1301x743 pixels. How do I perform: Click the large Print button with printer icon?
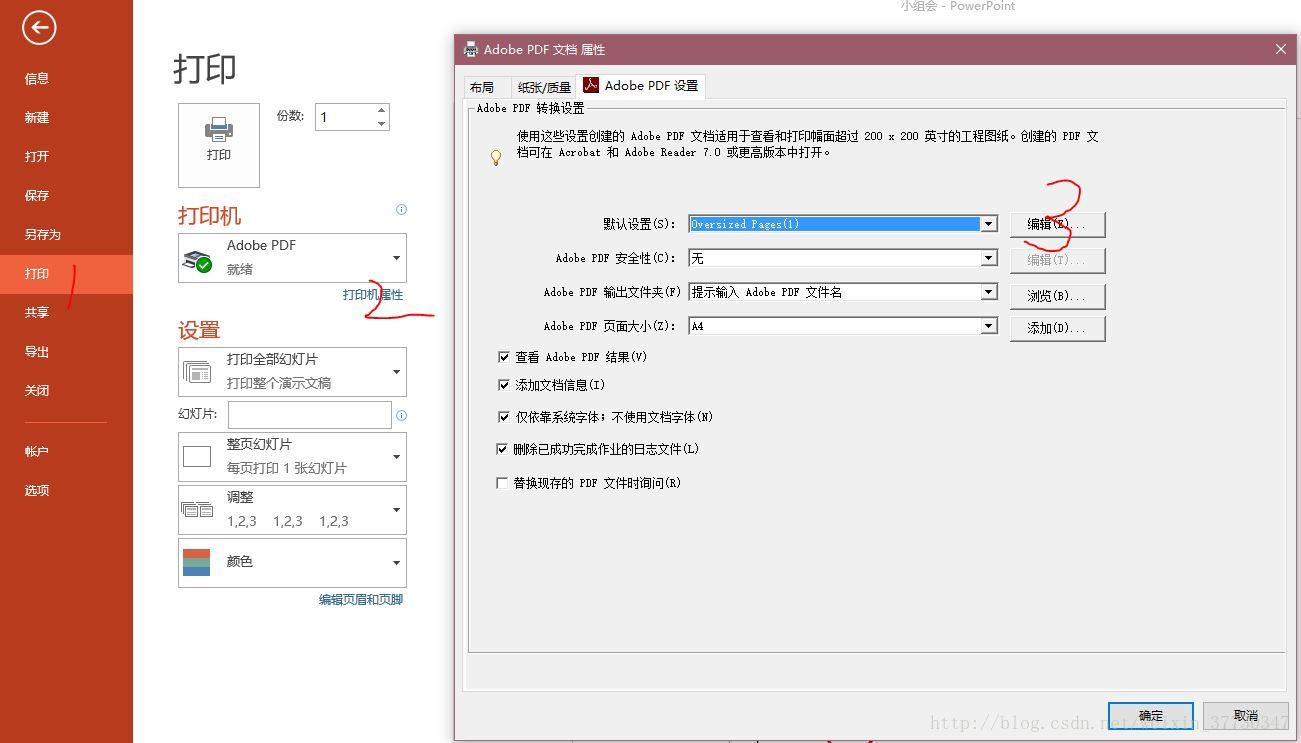click(x=219, y=145)
